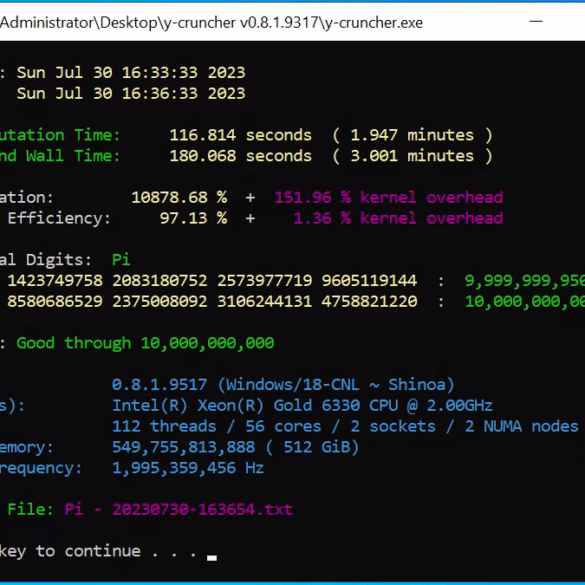Click Good through 10,000,000,000 text
Image resolution: width=585 pixels, height=585 pixels.
146,343
